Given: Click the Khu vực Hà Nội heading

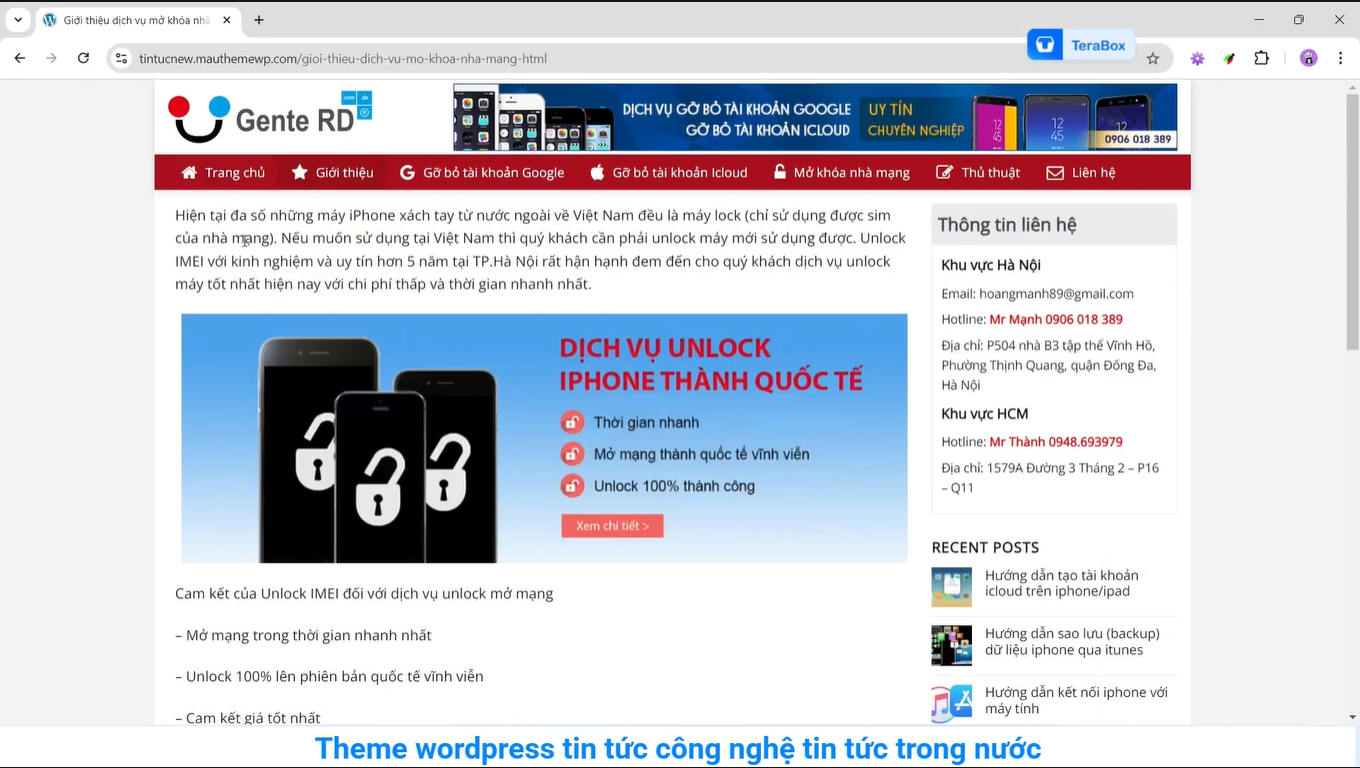Looking at the screenshot, I should pos(991,265).
